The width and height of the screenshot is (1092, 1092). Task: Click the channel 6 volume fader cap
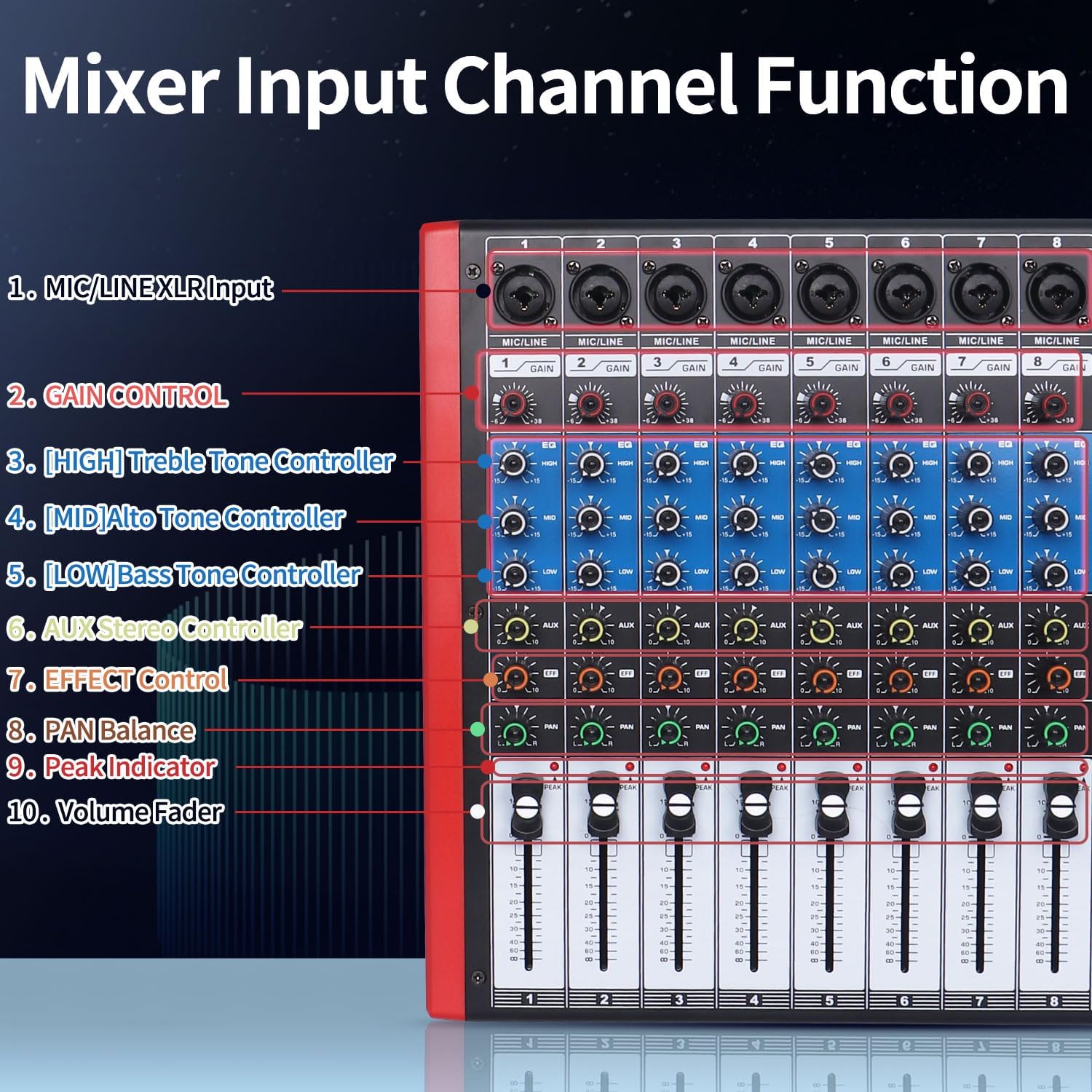pos(907,805)
